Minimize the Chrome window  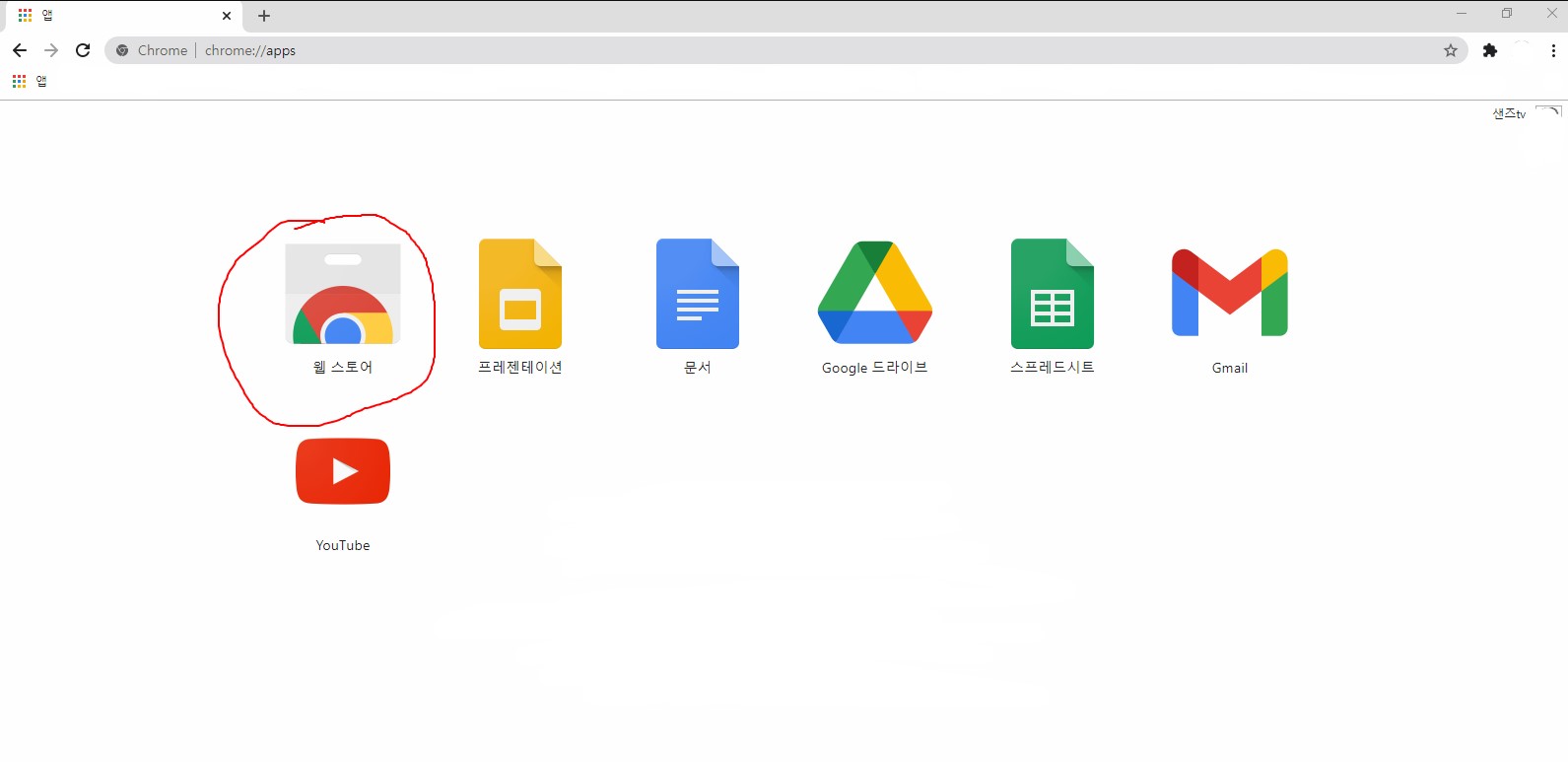coord(1462,13)
